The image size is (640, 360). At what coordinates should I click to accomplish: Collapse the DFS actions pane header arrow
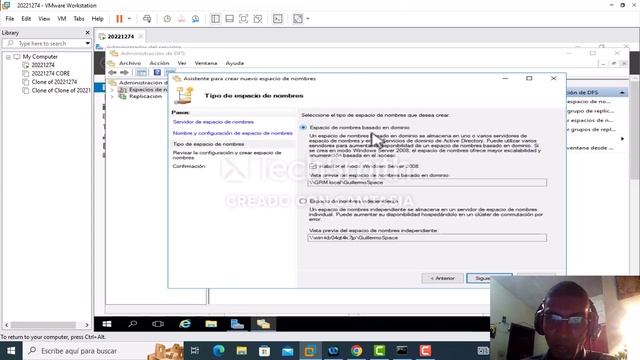tap(622, 93)
